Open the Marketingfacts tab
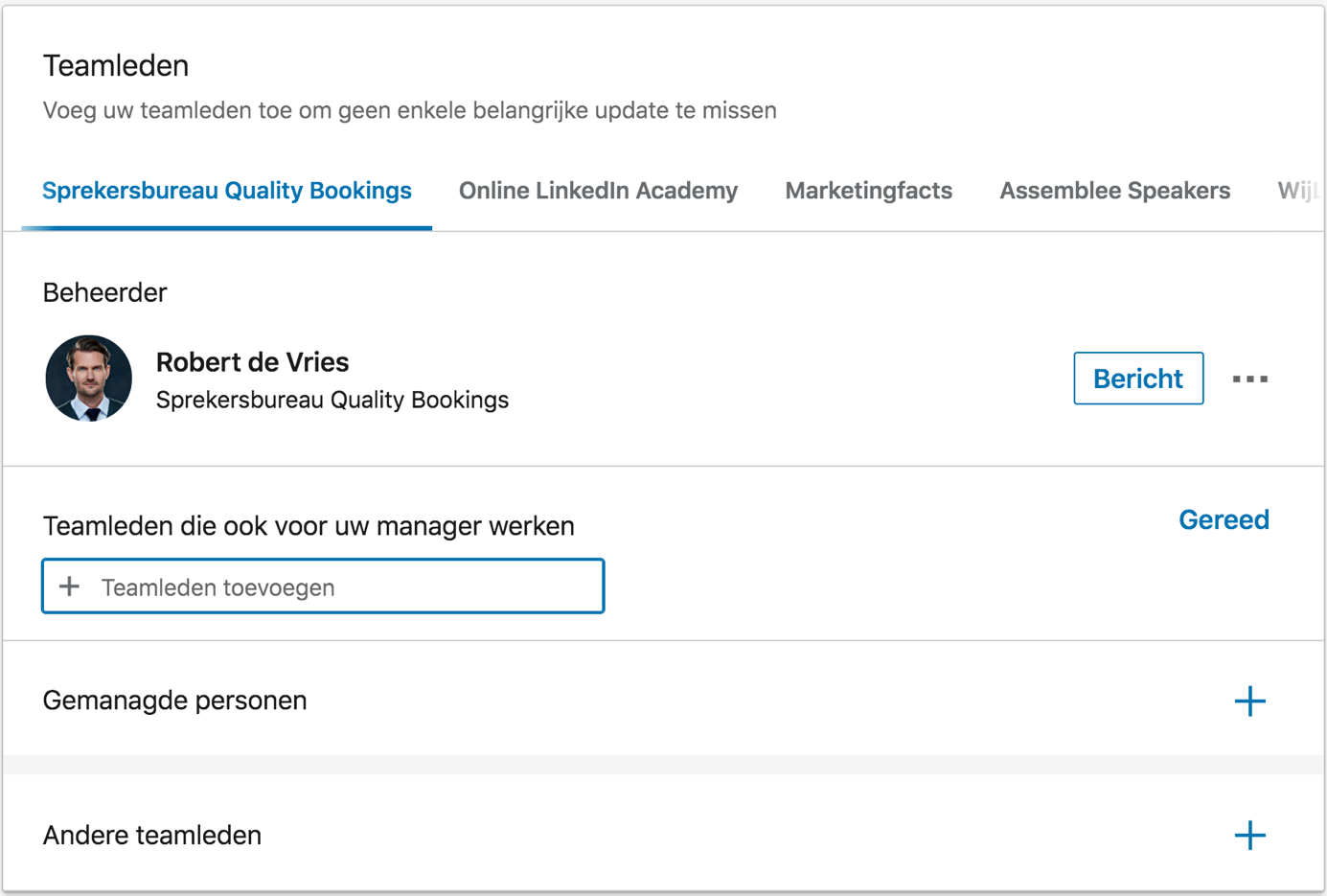This screenshot has width=1327, height=896. tap(868, 191)
